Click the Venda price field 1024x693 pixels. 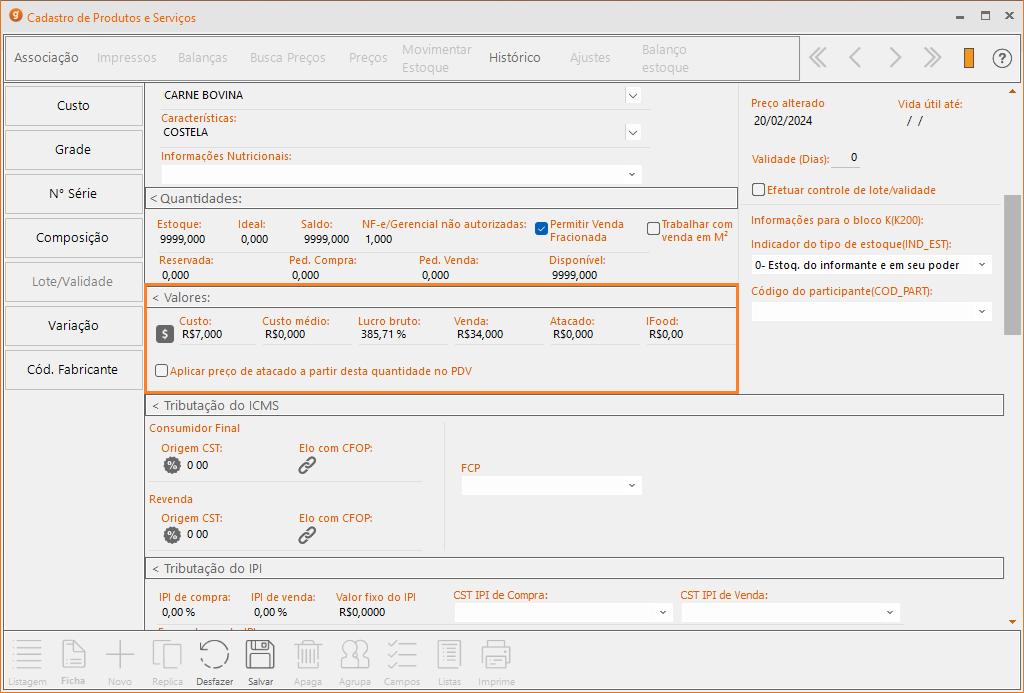(x=499, y=334)
